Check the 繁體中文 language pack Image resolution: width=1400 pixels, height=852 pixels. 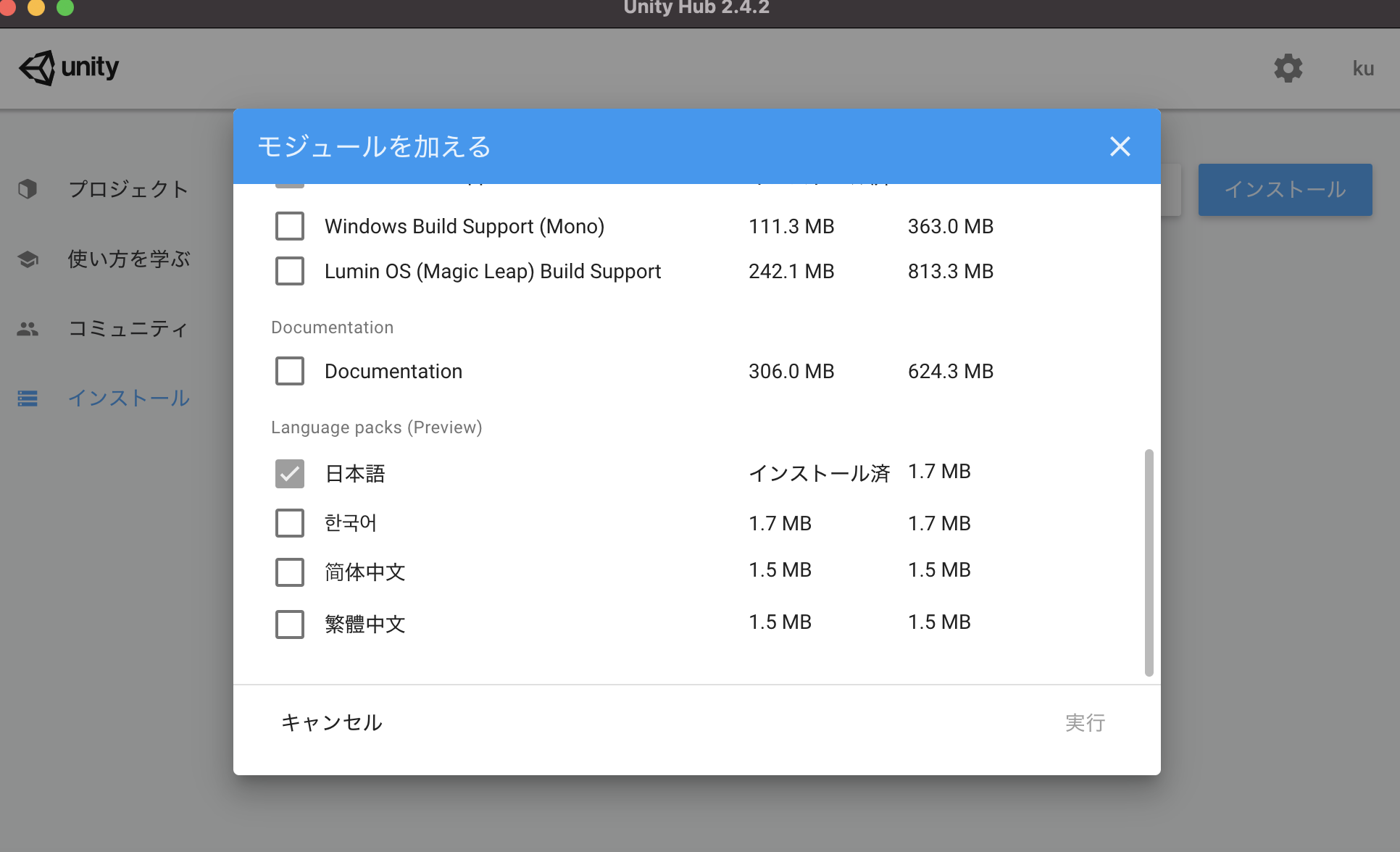pyautogui.click(x=290, y=625)
